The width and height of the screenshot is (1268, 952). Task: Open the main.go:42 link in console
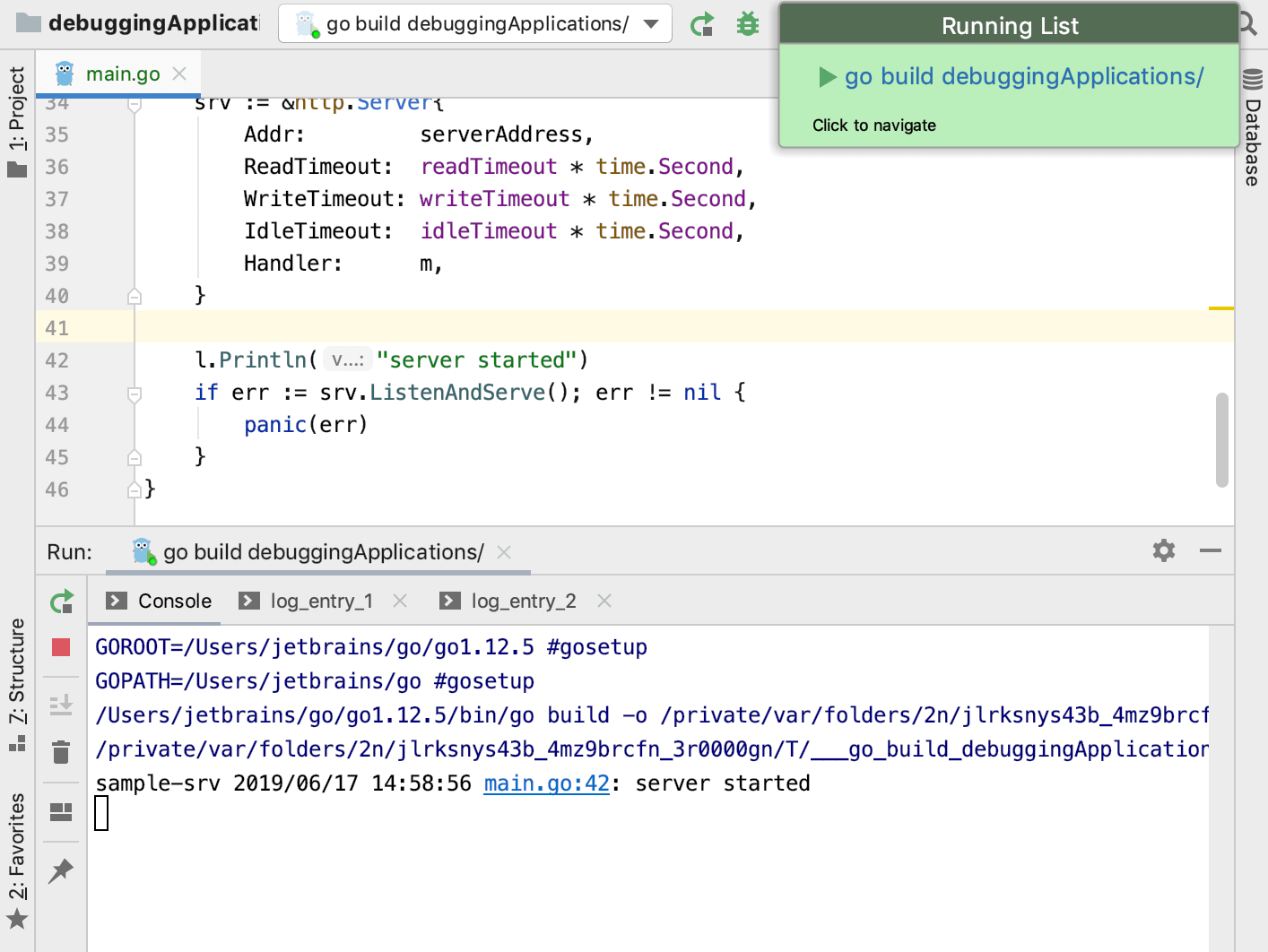(x=546, y=783)
